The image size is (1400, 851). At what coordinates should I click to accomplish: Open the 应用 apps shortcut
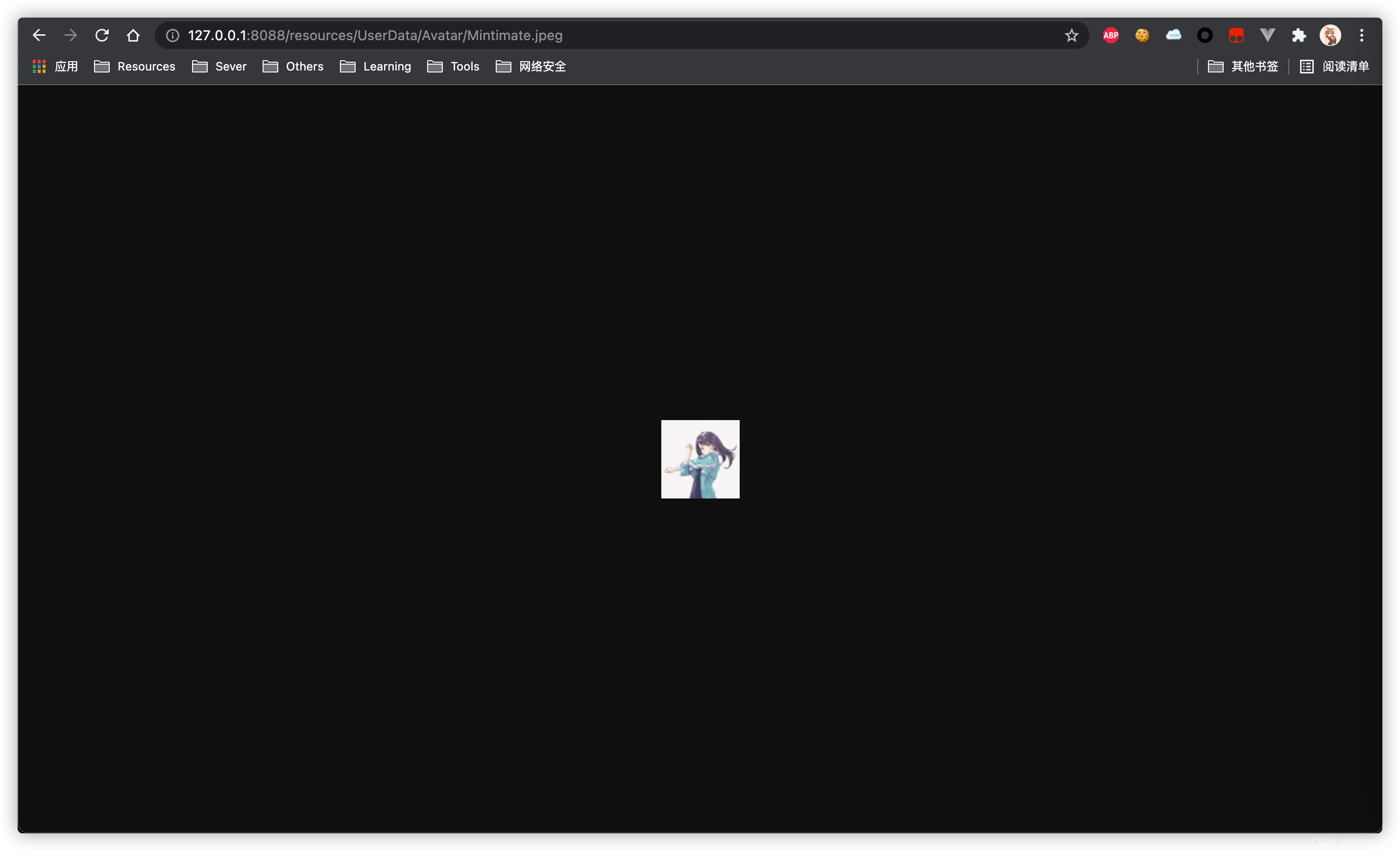(x=55, y=67)
